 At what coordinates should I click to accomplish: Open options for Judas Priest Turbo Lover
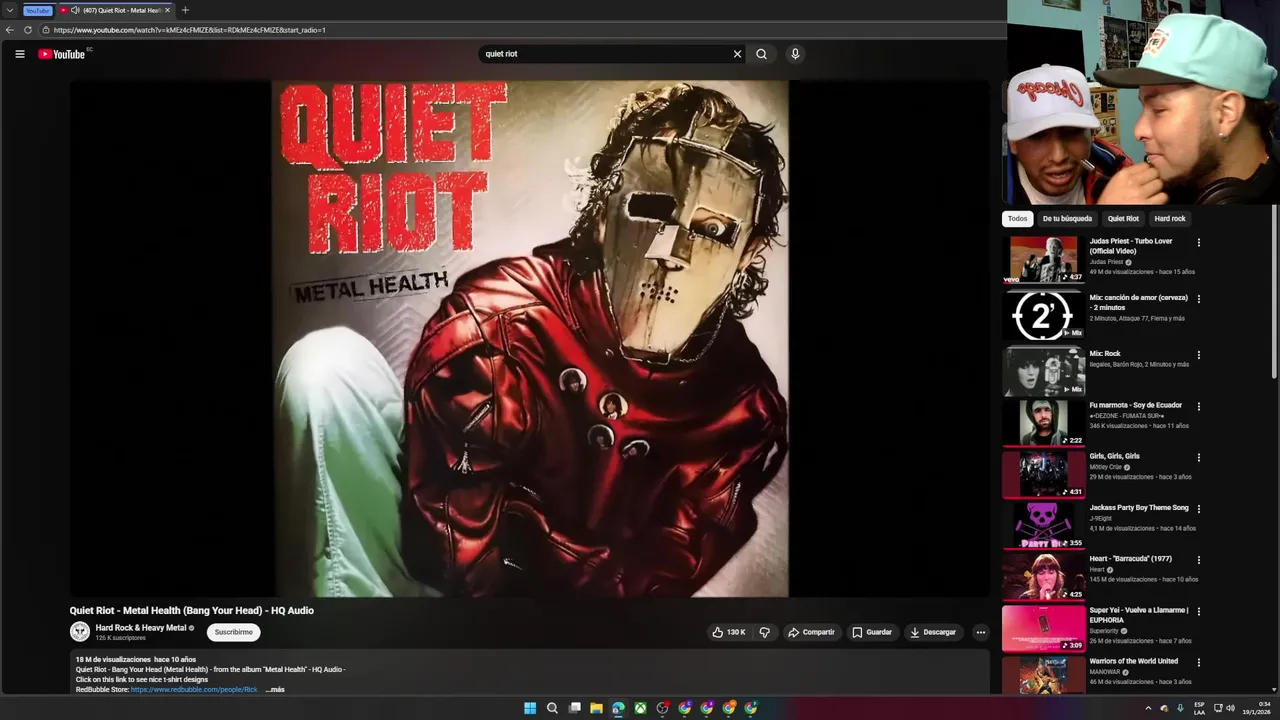click(1198, 242)
